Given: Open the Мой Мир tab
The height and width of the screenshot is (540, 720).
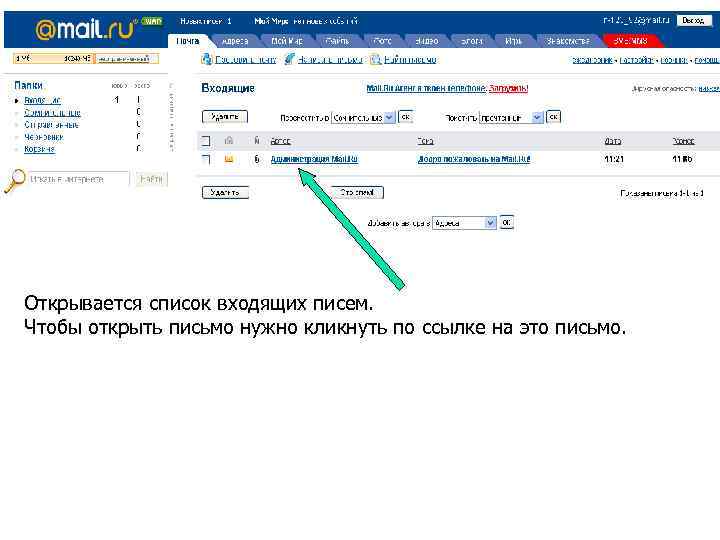Looking at the screenshot, I should point(287,41).
